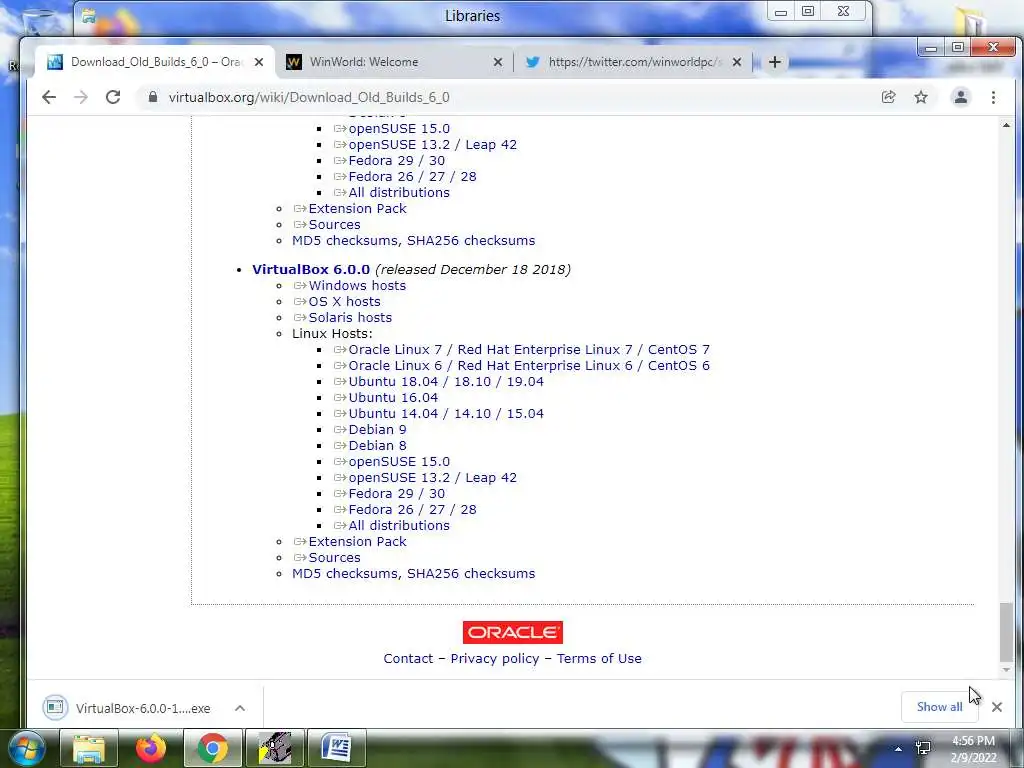Click the Oracle logo in the footer
The height and width of the screenshot is (768, 1024).
[513, 632]
